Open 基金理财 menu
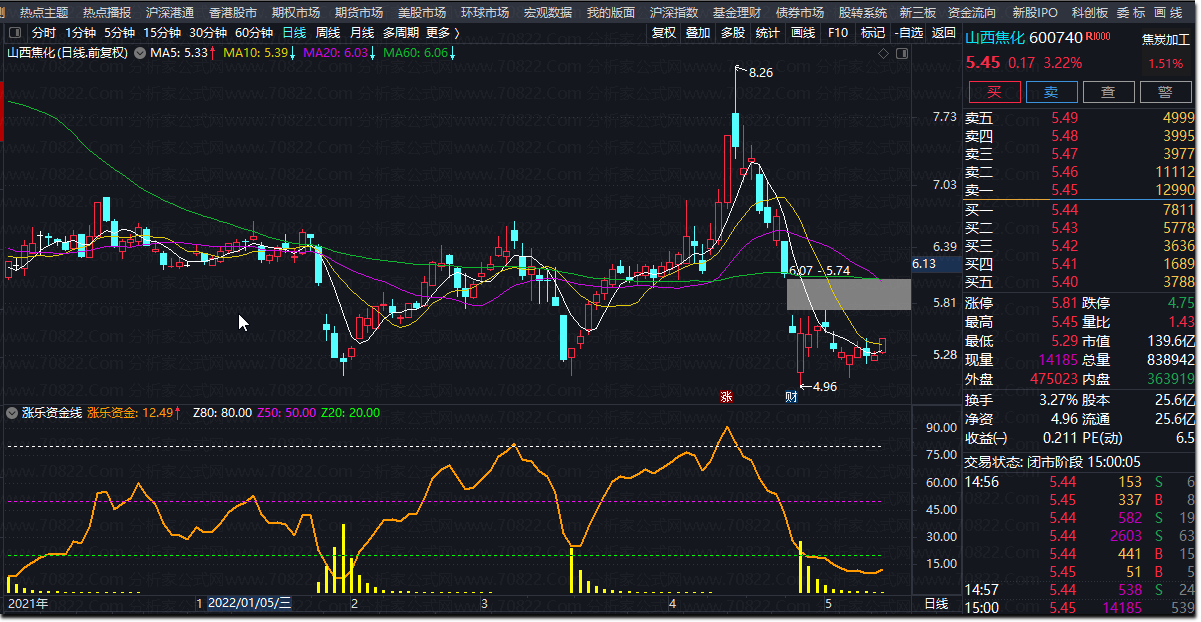1201x622 pixels. tap(737, 13)
